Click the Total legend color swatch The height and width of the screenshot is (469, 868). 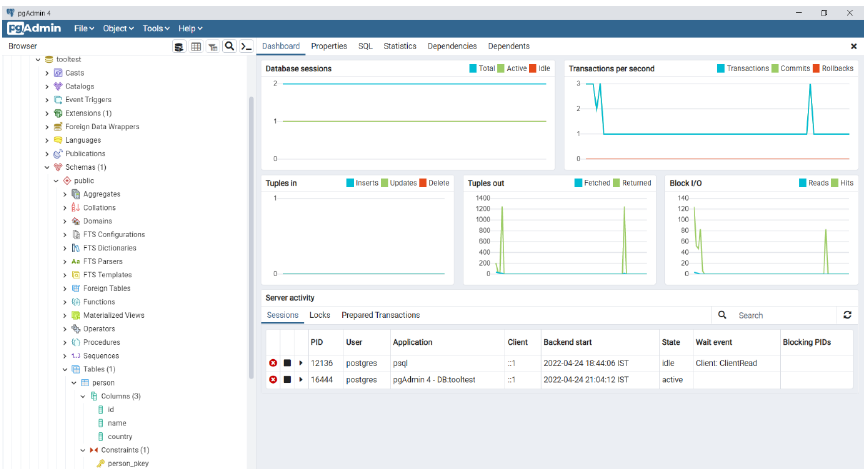click(473, 69)
